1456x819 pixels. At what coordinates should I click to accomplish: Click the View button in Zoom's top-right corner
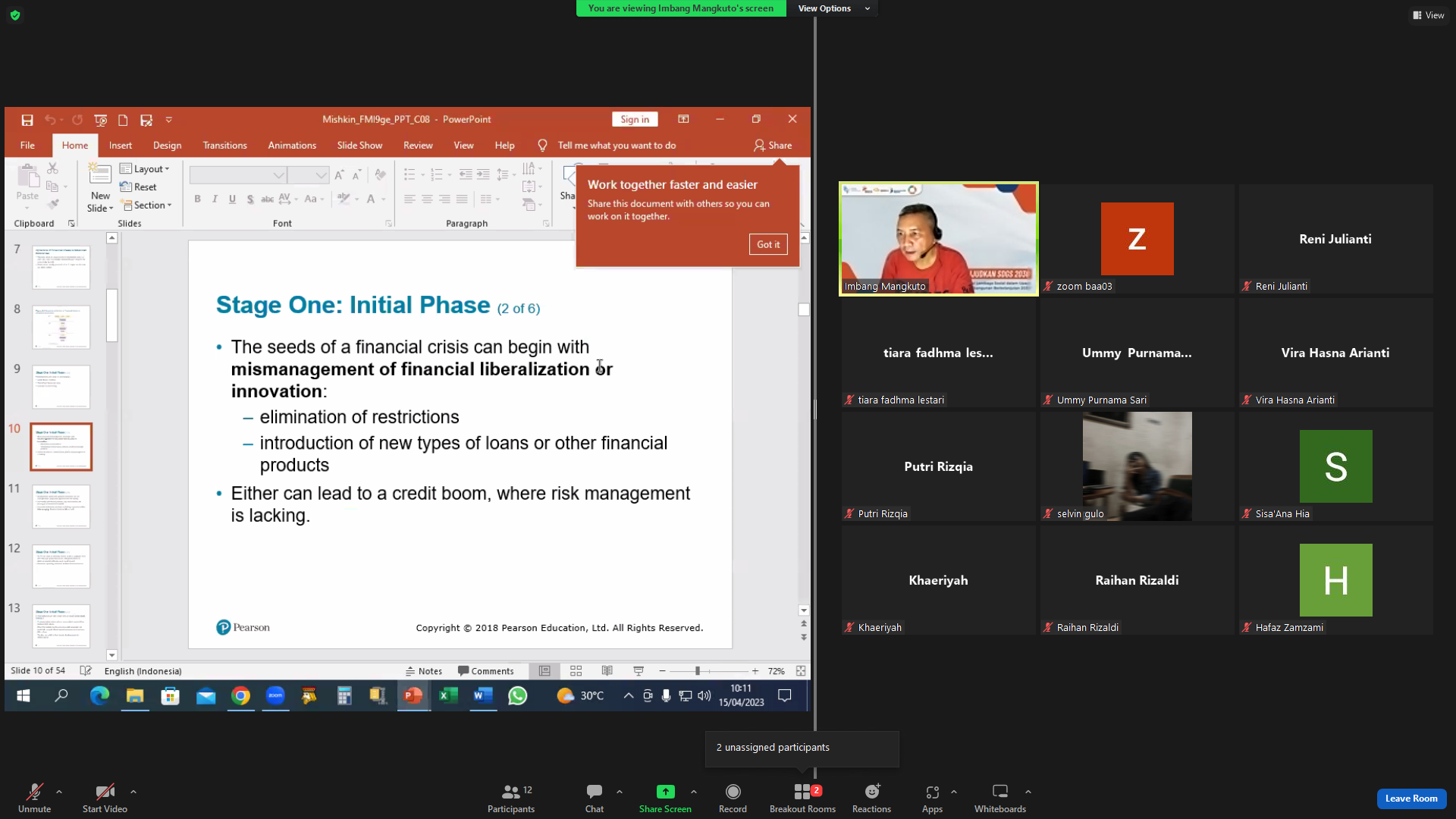[1429, 15]
